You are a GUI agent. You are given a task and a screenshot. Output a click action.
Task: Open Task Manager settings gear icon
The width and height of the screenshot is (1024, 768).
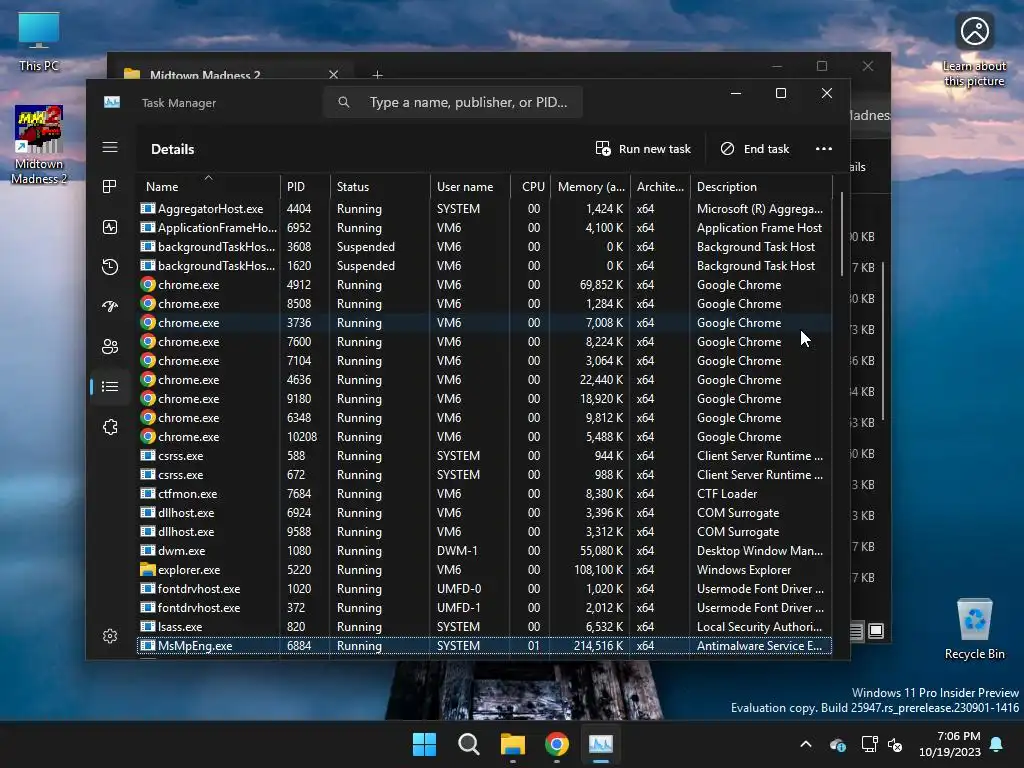pyautogui.click(x=110, y=636)
